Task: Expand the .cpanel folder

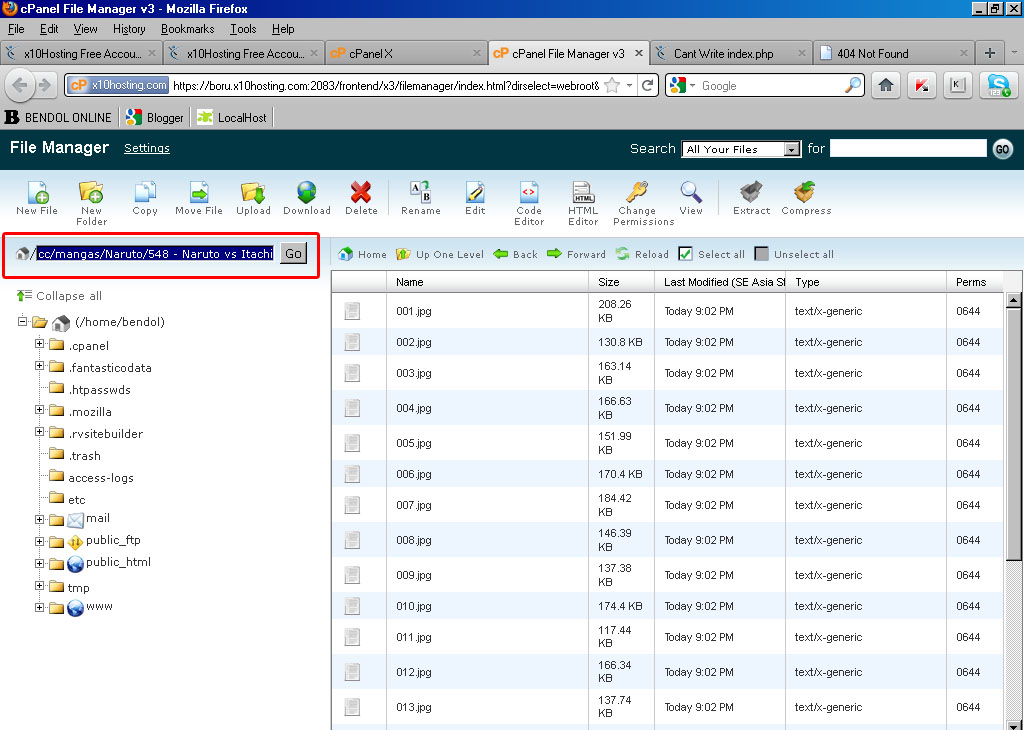Action: coord(39,343)
